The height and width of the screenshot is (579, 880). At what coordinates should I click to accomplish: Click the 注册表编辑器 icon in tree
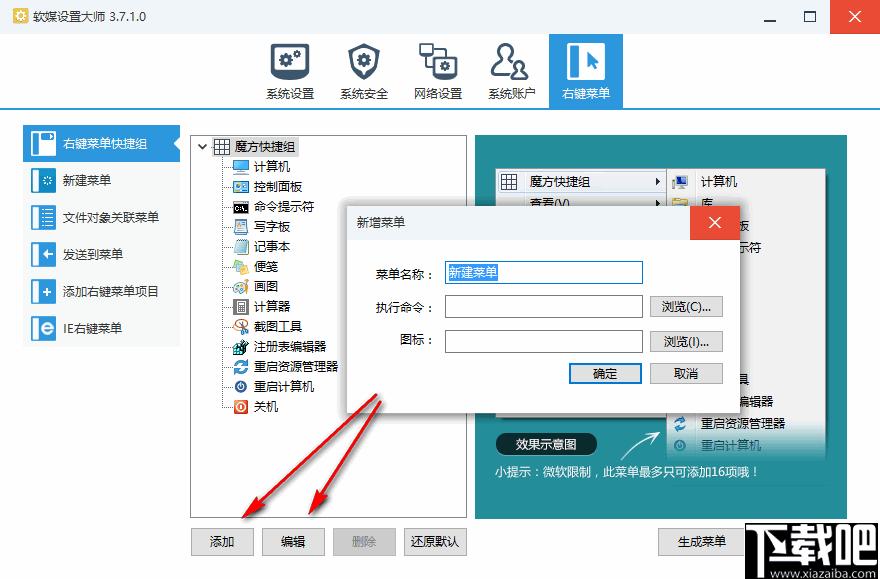pos(241,347)
